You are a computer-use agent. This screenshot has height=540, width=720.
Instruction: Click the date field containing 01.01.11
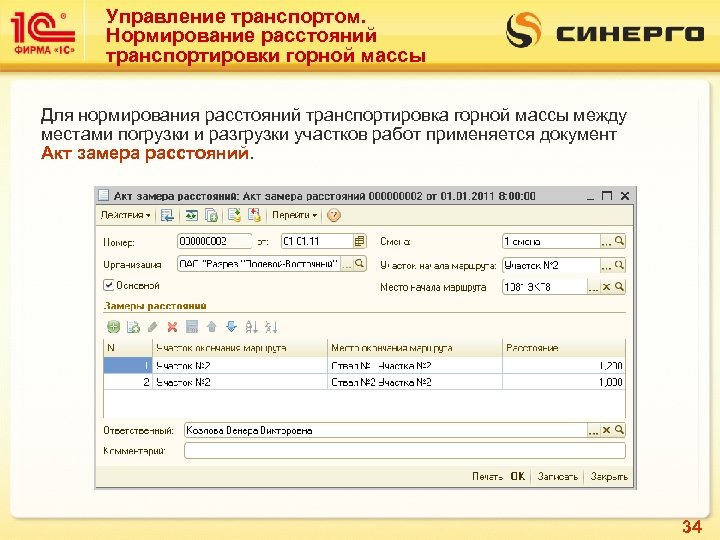pyautogui.click(x=317, y=241)
